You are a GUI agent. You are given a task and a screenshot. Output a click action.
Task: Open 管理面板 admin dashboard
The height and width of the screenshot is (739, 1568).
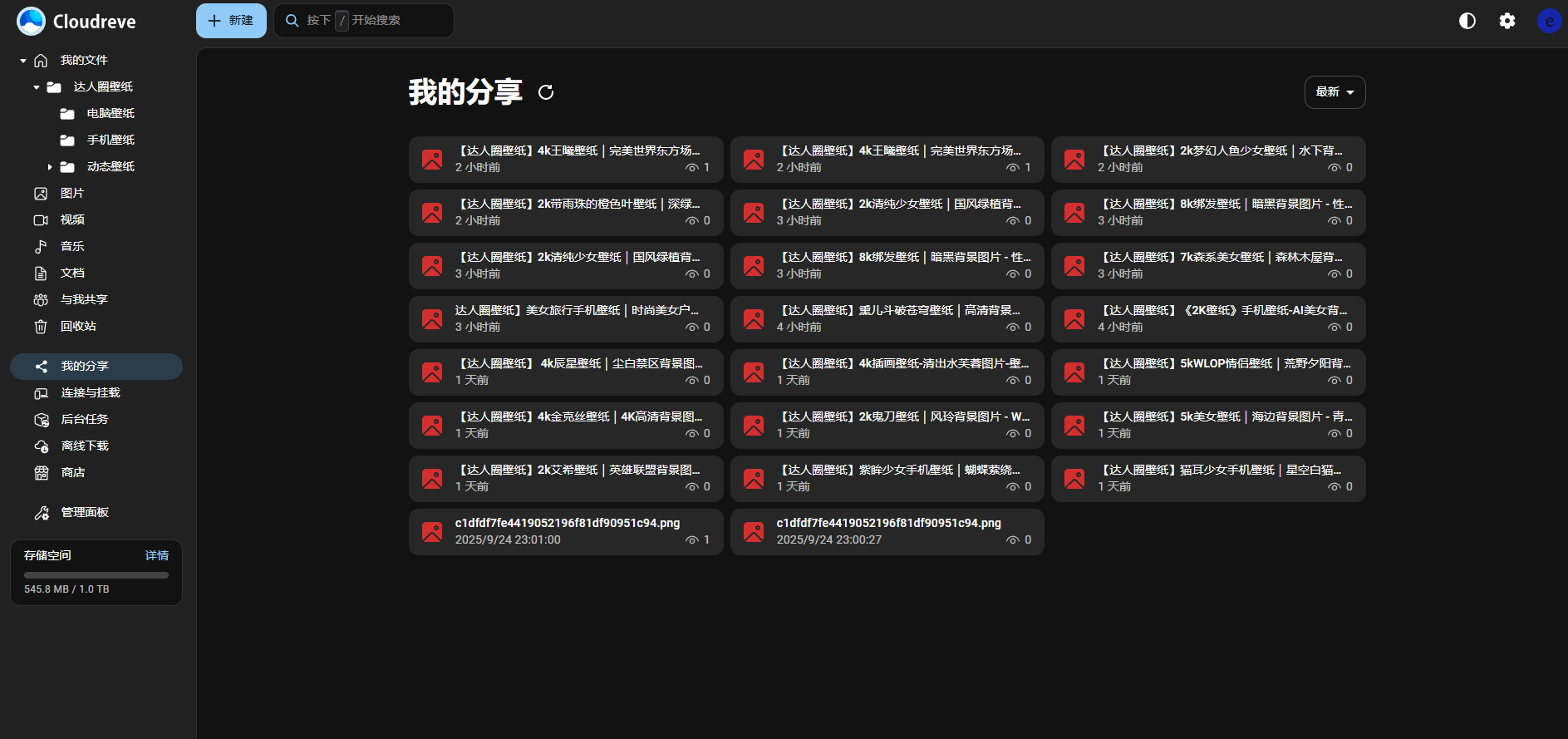[84, 513]
